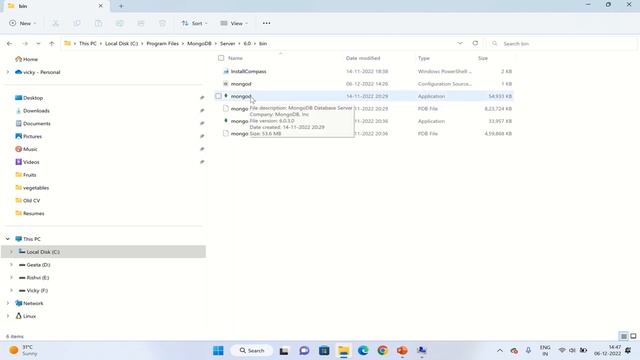This screenshot has width=640, height=360.
Task: Open the Music folder shortcut
Action: 26,149
